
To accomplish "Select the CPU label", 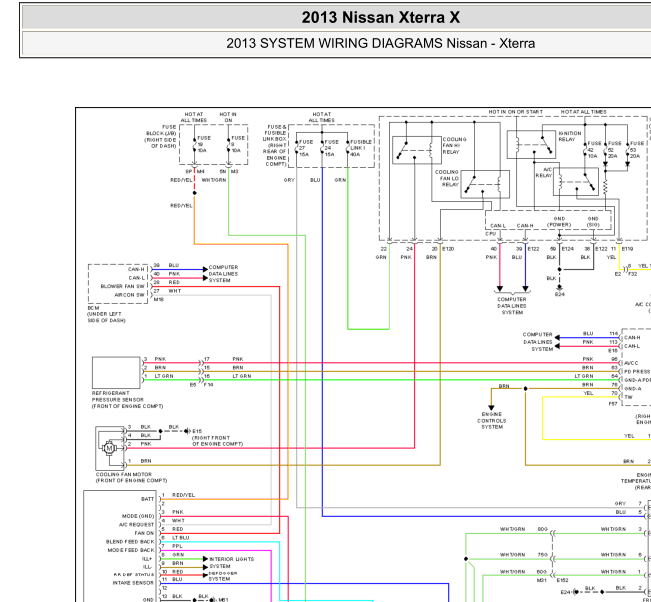I will (491, 234).
